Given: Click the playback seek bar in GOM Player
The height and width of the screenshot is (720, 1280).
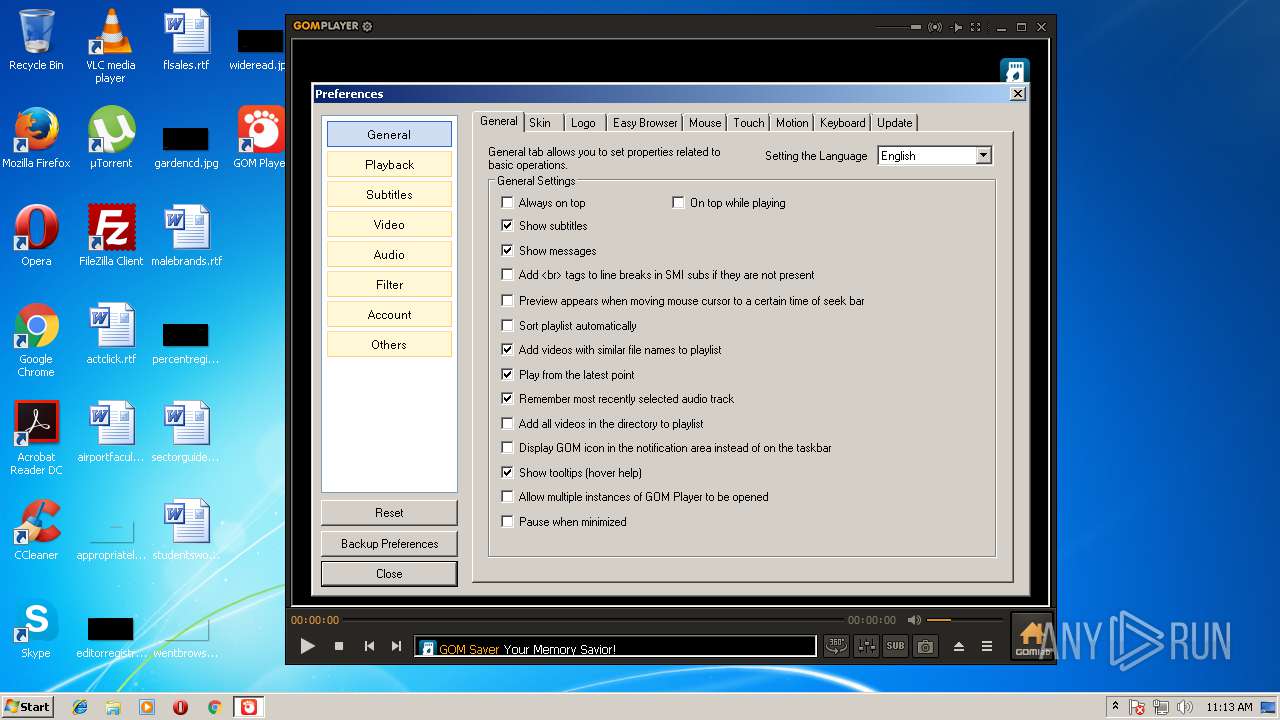Looking at the screenshot, I should (x=594, y=620).
